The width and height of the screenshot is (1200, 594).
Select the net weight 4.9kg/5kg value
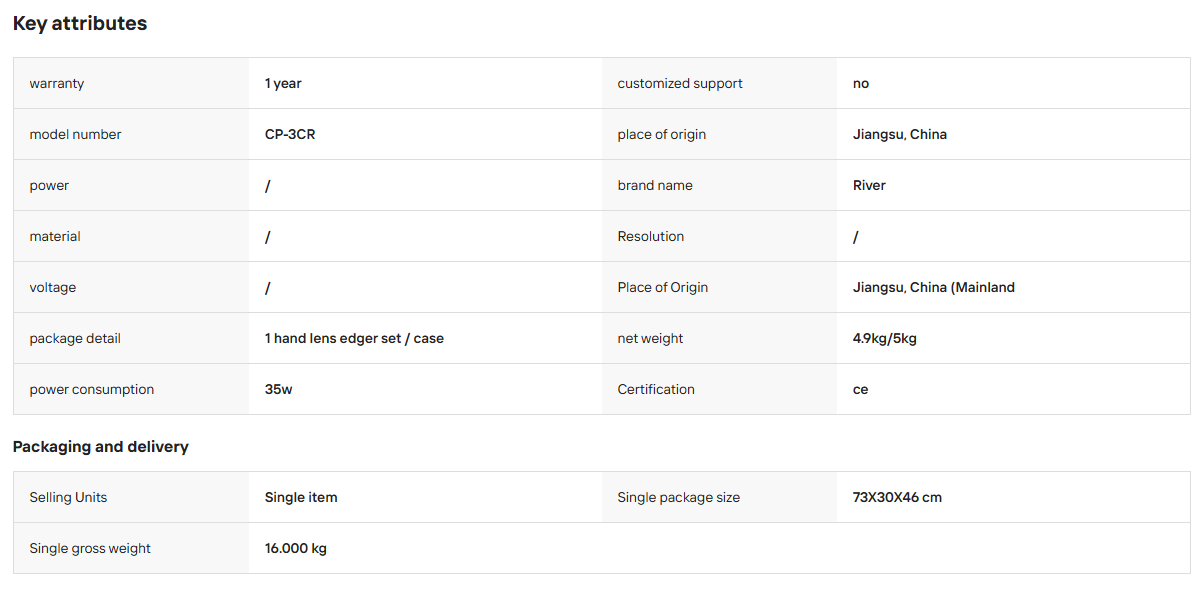pyautogui.click(x=885, y=338)
